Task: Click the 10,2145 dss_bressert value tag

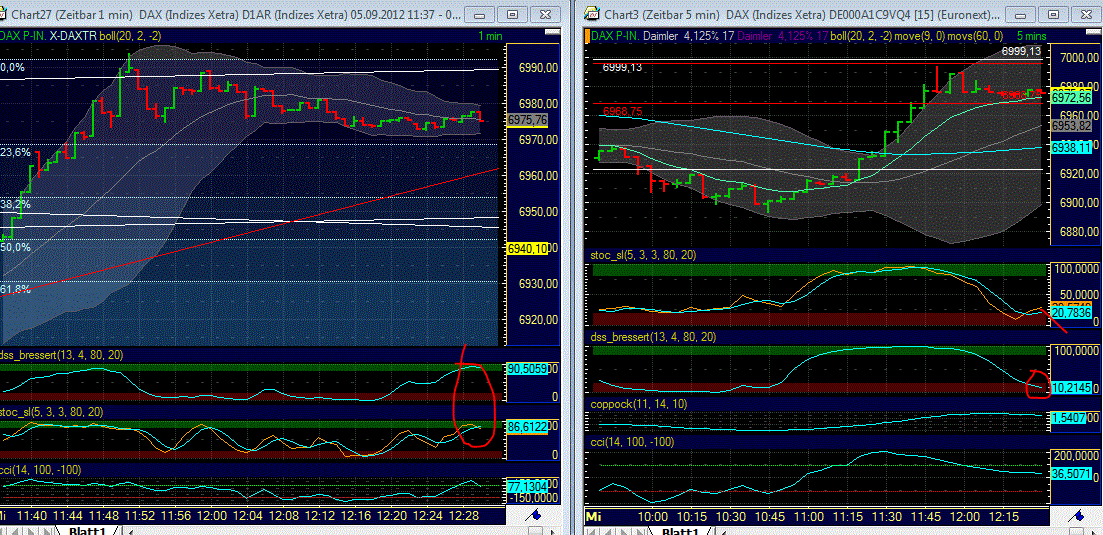Action: 1071,387
